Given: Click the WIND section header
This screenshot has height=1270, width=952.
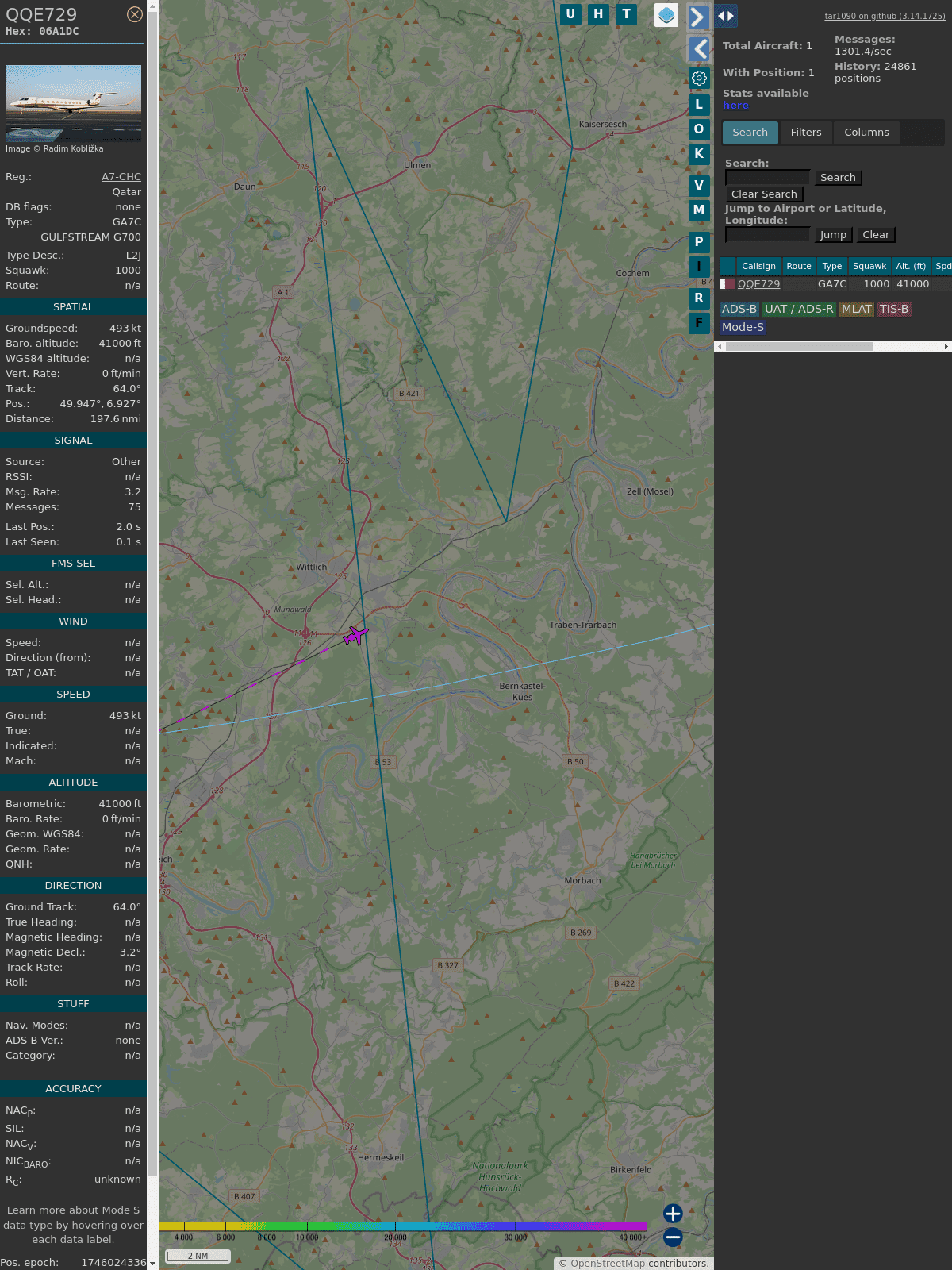Looking at the screenshot, I should click(x=73, y=622).
